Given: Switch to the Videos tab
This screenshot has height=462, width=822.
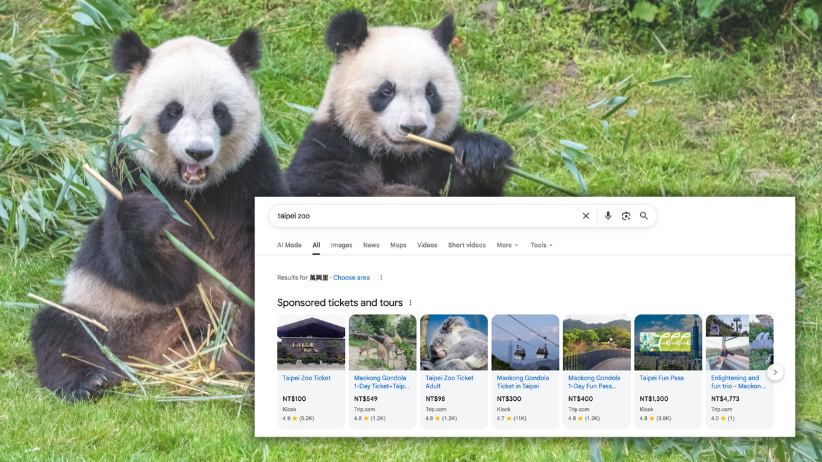Looking at the screenshot, I should click(427, 245).
